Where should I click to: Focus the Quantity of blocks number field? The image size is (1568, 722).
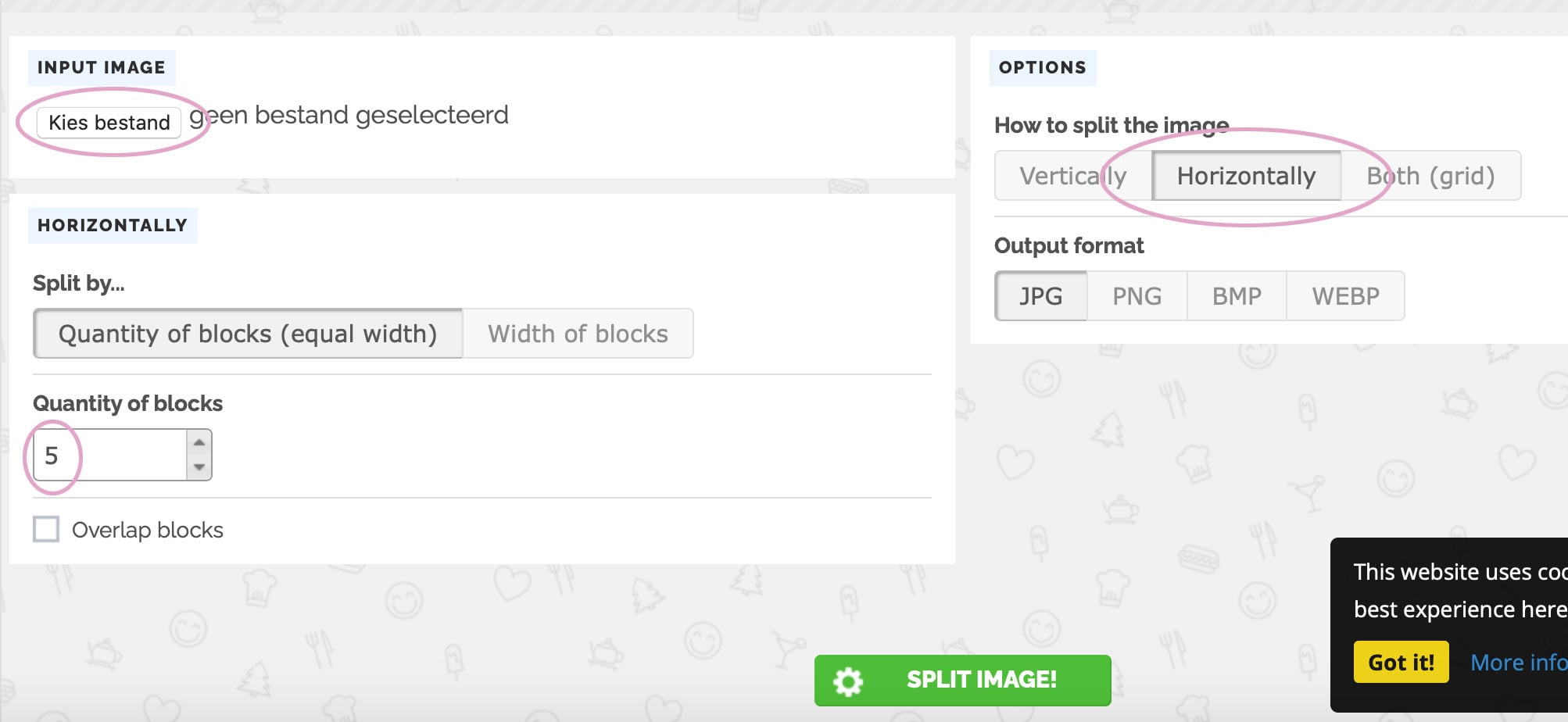109,455
